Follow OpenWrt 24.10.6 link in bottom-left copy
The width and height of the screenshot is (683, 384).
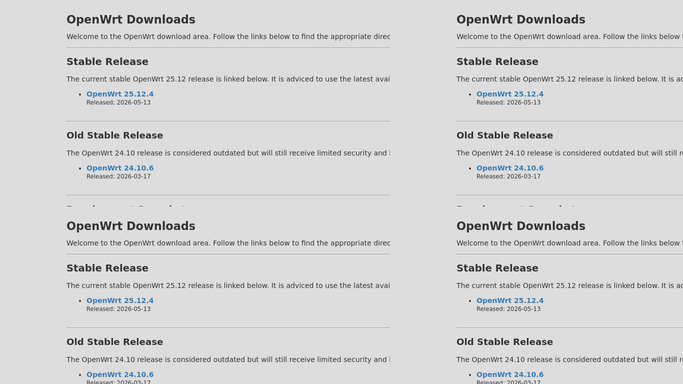click(120, 374)
